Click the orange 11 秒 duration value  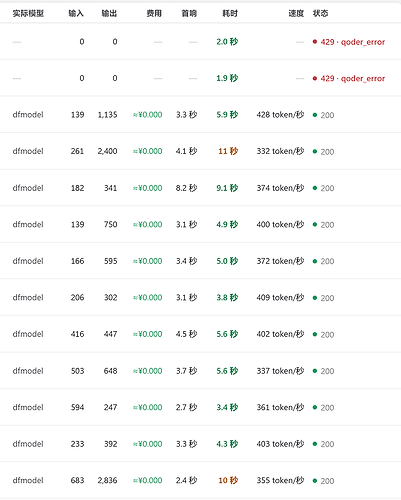tap(228, 151)
